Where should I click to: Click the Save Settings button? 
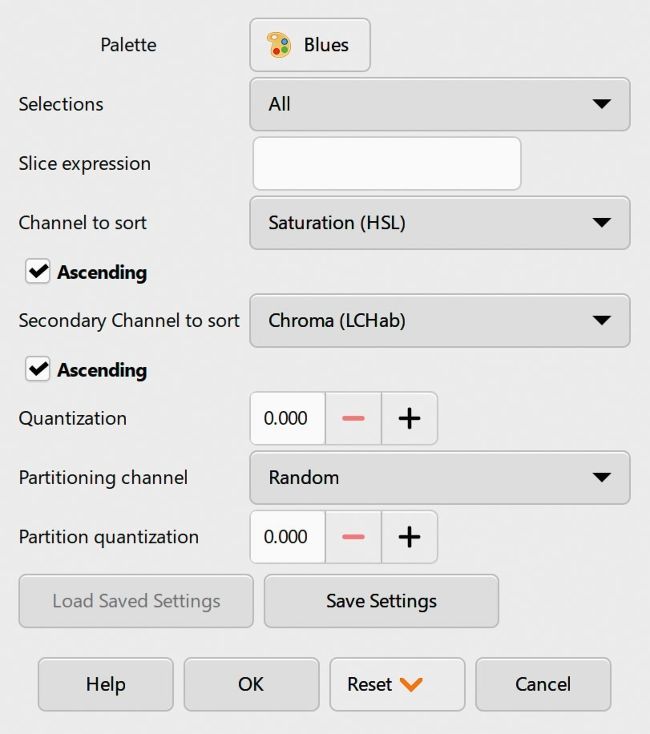coord(381,601)
